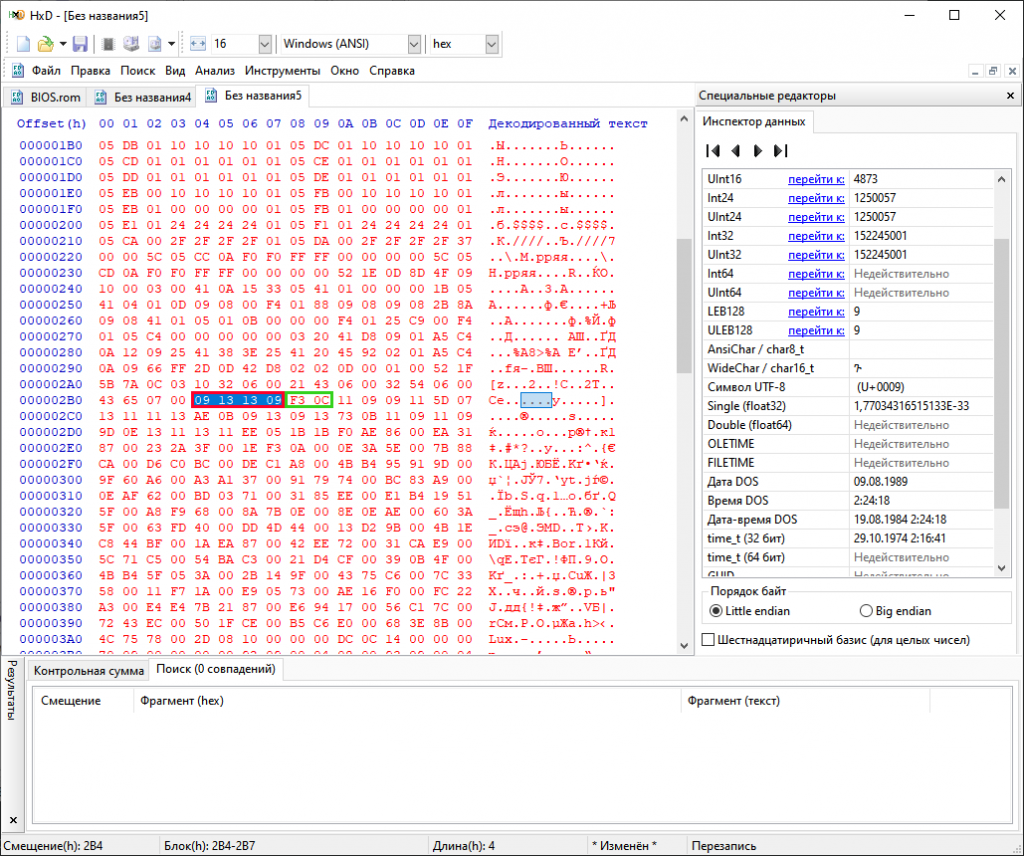The image size is (1024, 856).
Task: Open the Окно menu
Action: point(345,71)
